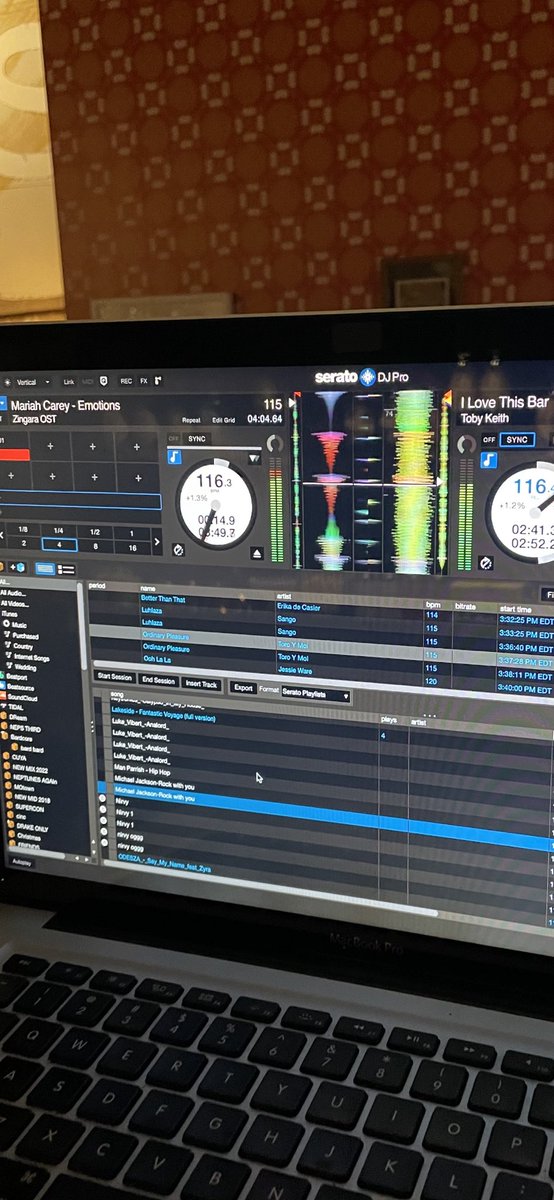This screenshot has width=554, height=1200.
Task: Trigger the red cue point pad
Action: click(15, 453)
